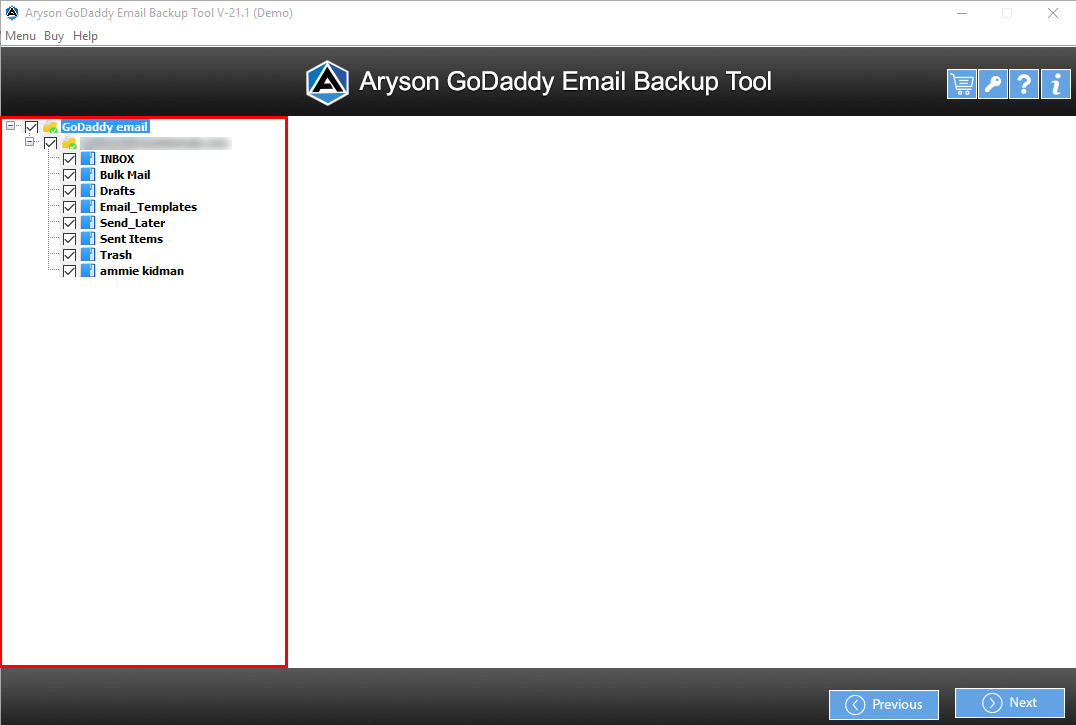The height and width of the screenshot is (725, 1076).
Task: Show the info about icon
Action: [1055, 84]
